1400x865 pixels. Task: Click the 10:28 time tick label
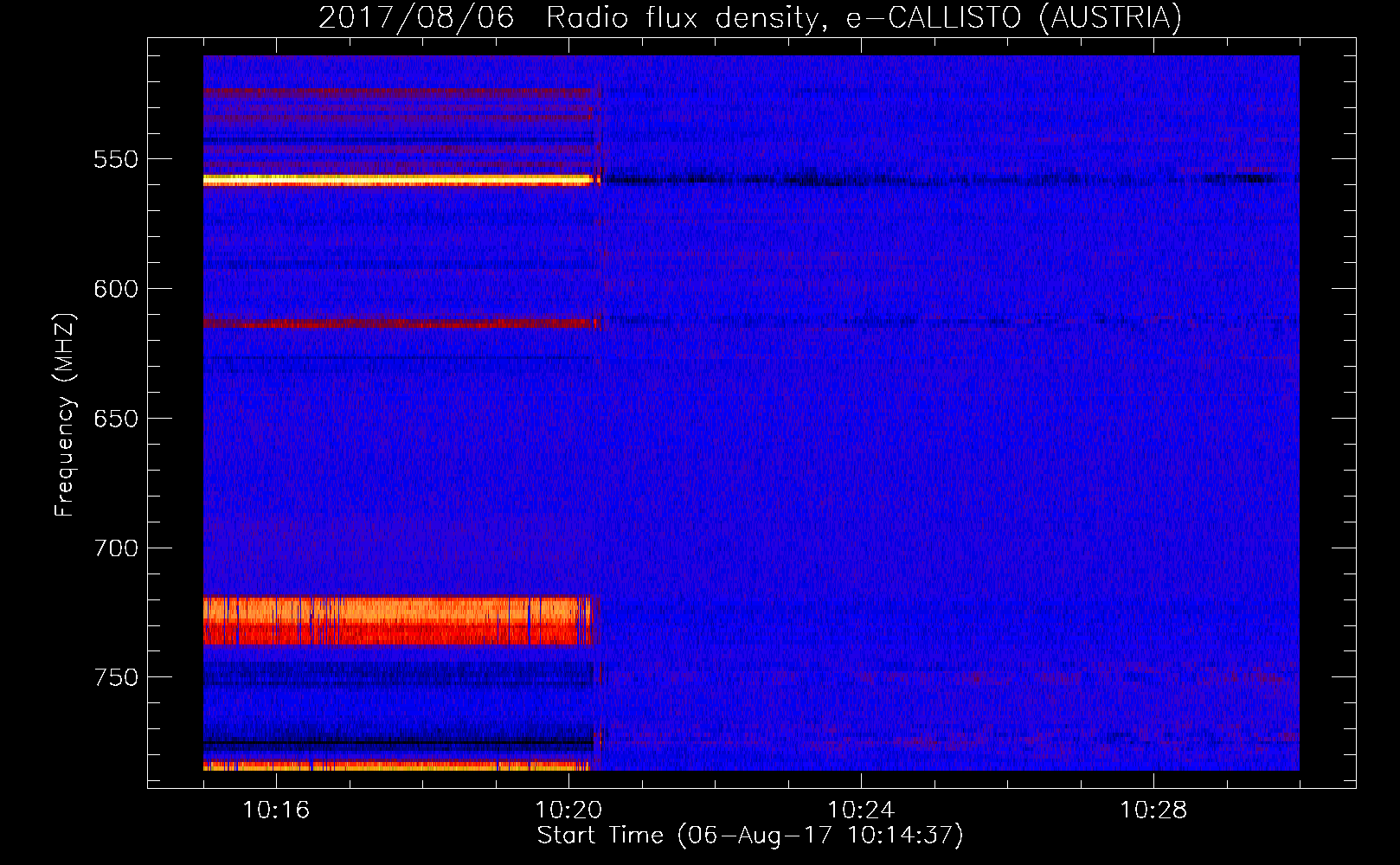[1153, 811]
